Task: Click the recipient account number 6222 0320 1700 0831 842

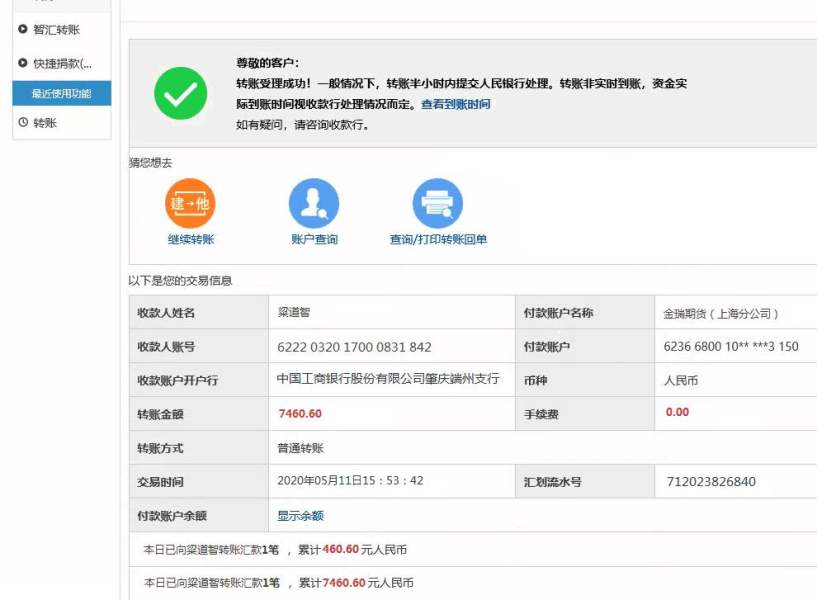Action: coord(354,347)
